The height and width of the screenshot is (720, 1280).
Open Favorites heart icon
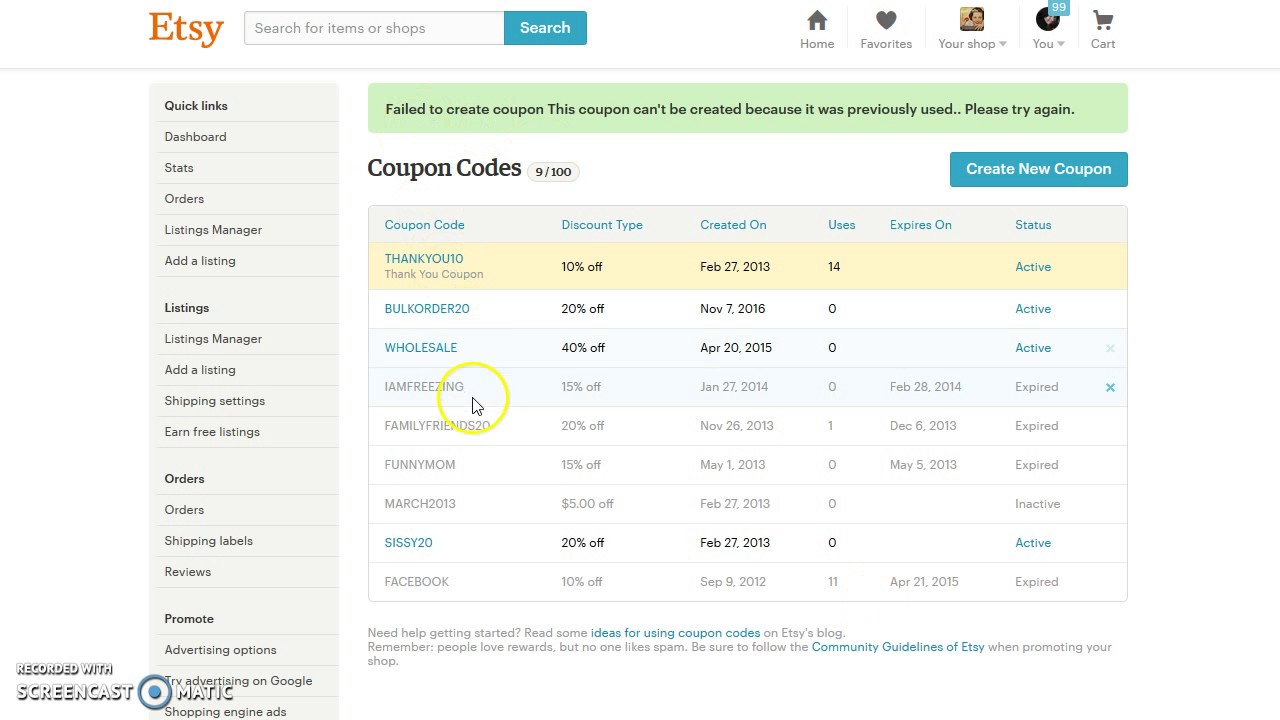(886, 21)
